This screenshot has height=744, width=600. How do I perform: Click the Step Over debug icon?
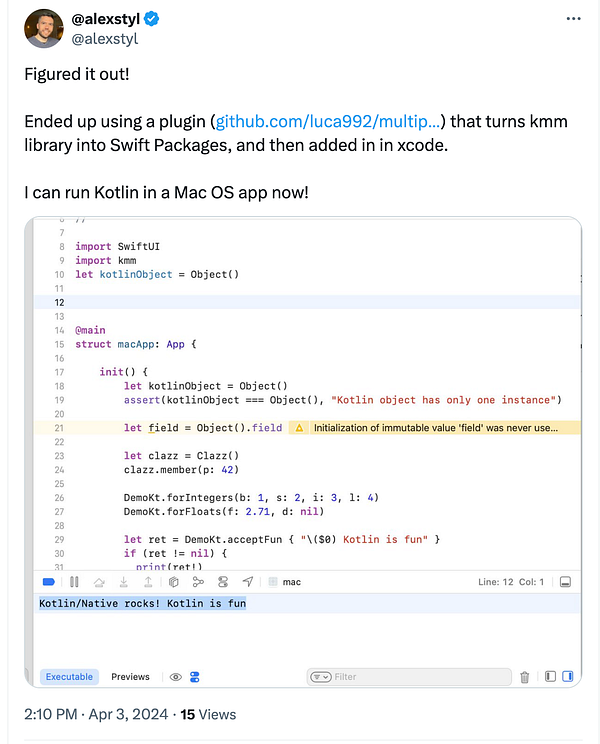99,582
